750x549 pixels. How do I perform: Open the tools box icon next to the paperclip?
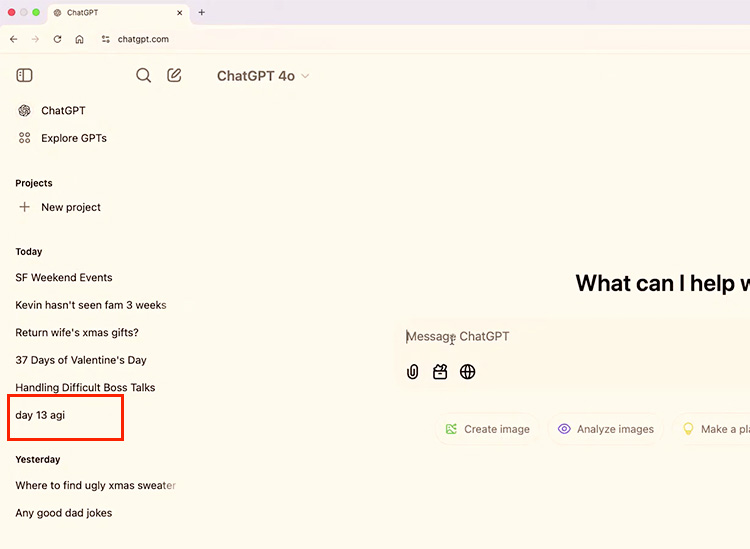440,372
